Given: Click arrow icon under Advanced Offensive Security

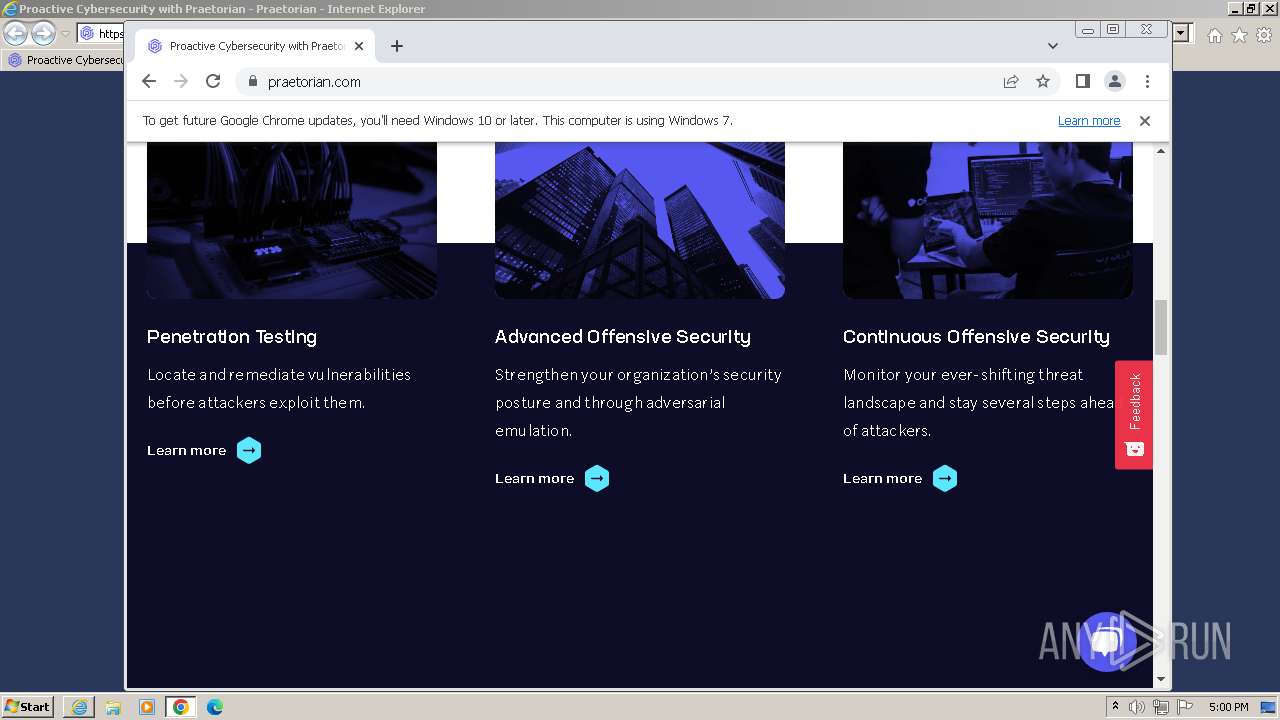Looking at the screenshot, I should [x=597, y=479].
